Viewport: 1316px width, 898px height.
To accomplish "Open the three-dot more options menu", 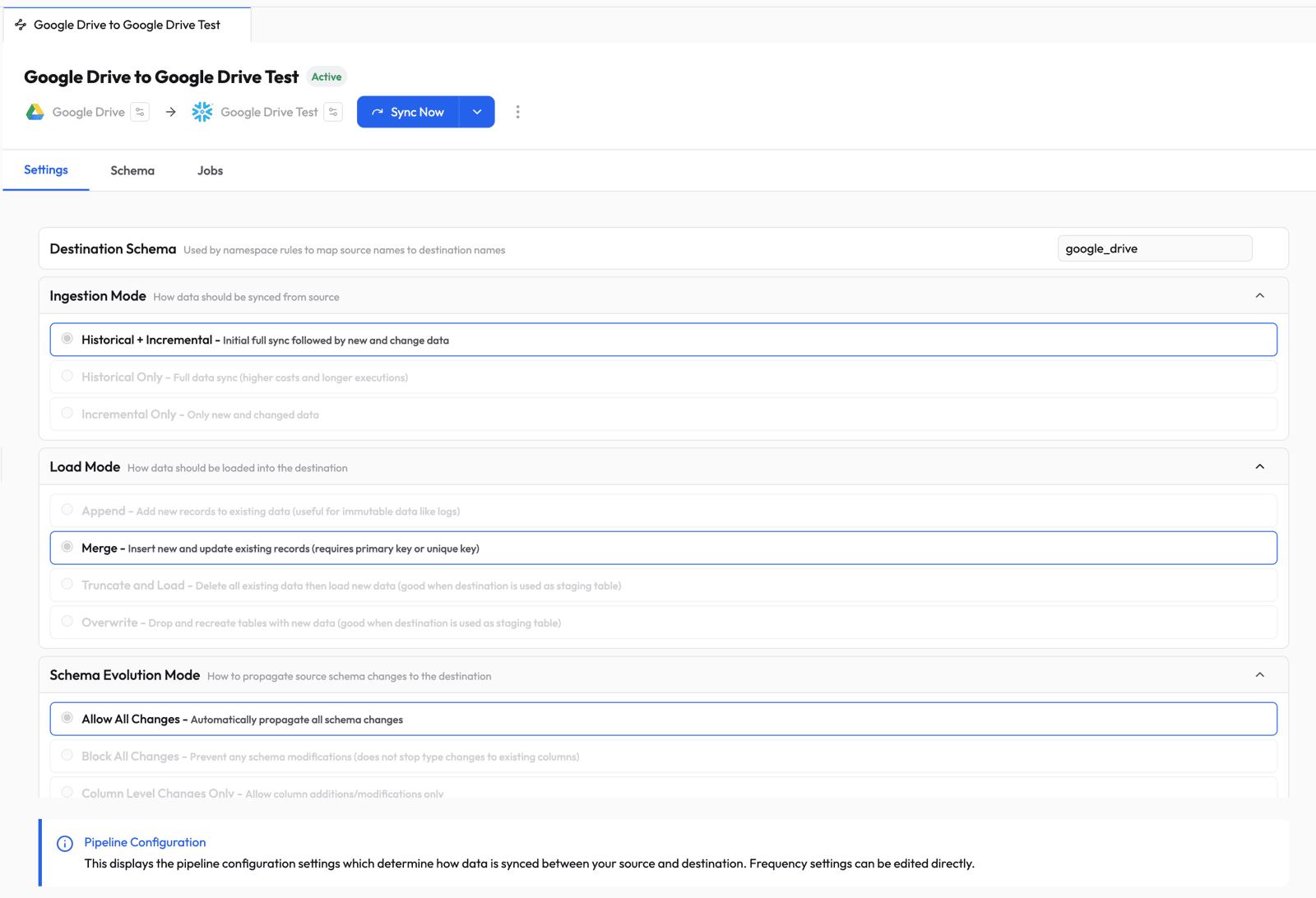I will coord(517,112).
